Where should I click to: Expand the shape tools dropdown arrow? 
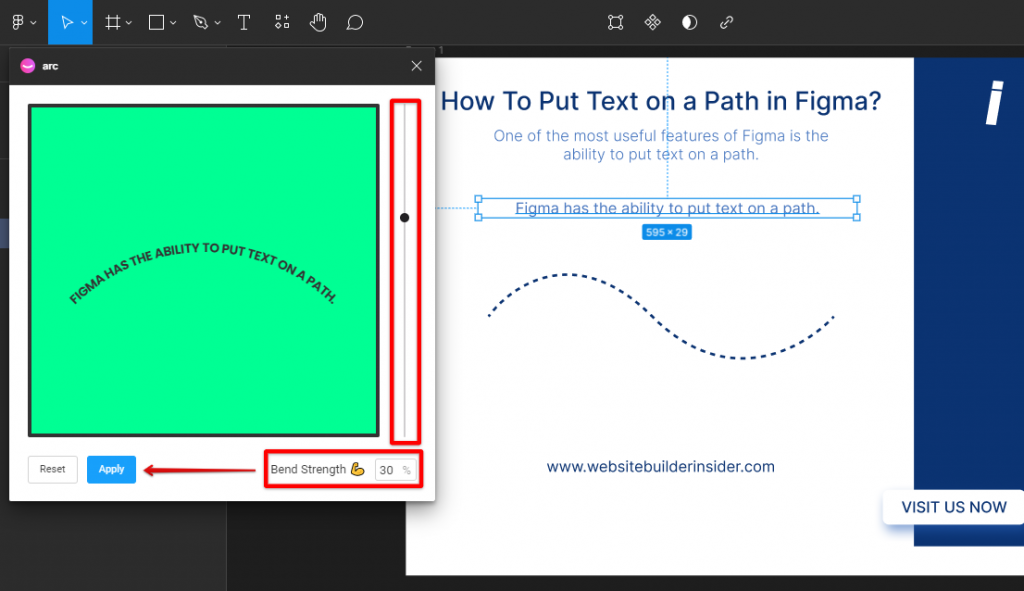click(174, 23)
